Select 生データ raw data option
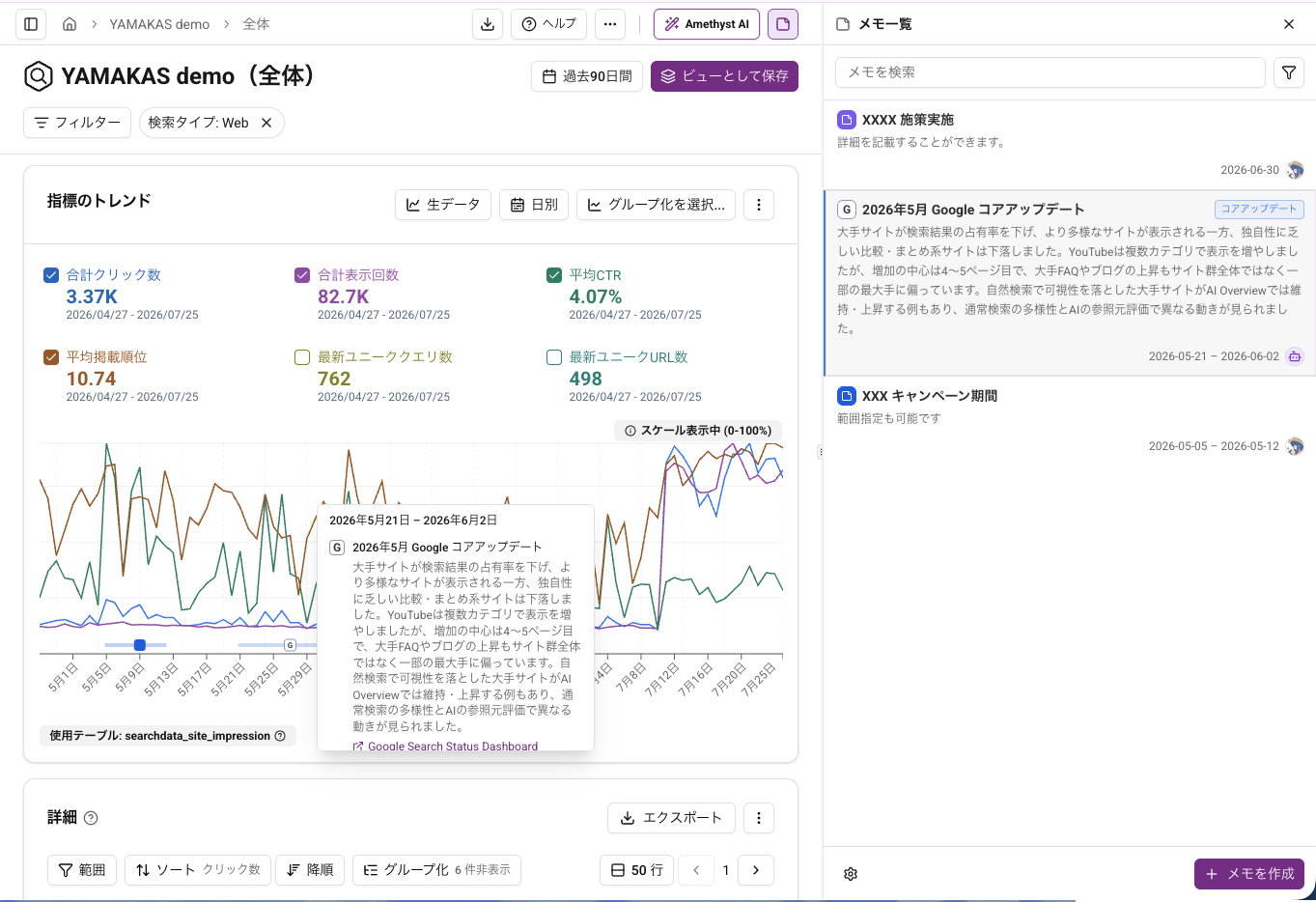The image size is (1316, 902). pyautogui.click(x=443, y=205)
